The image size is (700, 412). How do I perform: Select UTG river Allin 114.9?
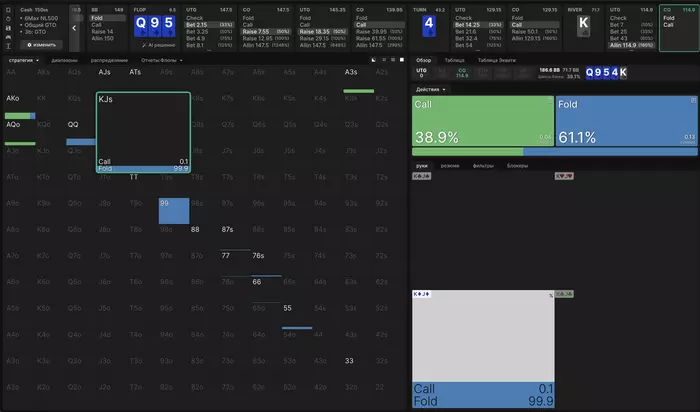[x=632, y=45]
